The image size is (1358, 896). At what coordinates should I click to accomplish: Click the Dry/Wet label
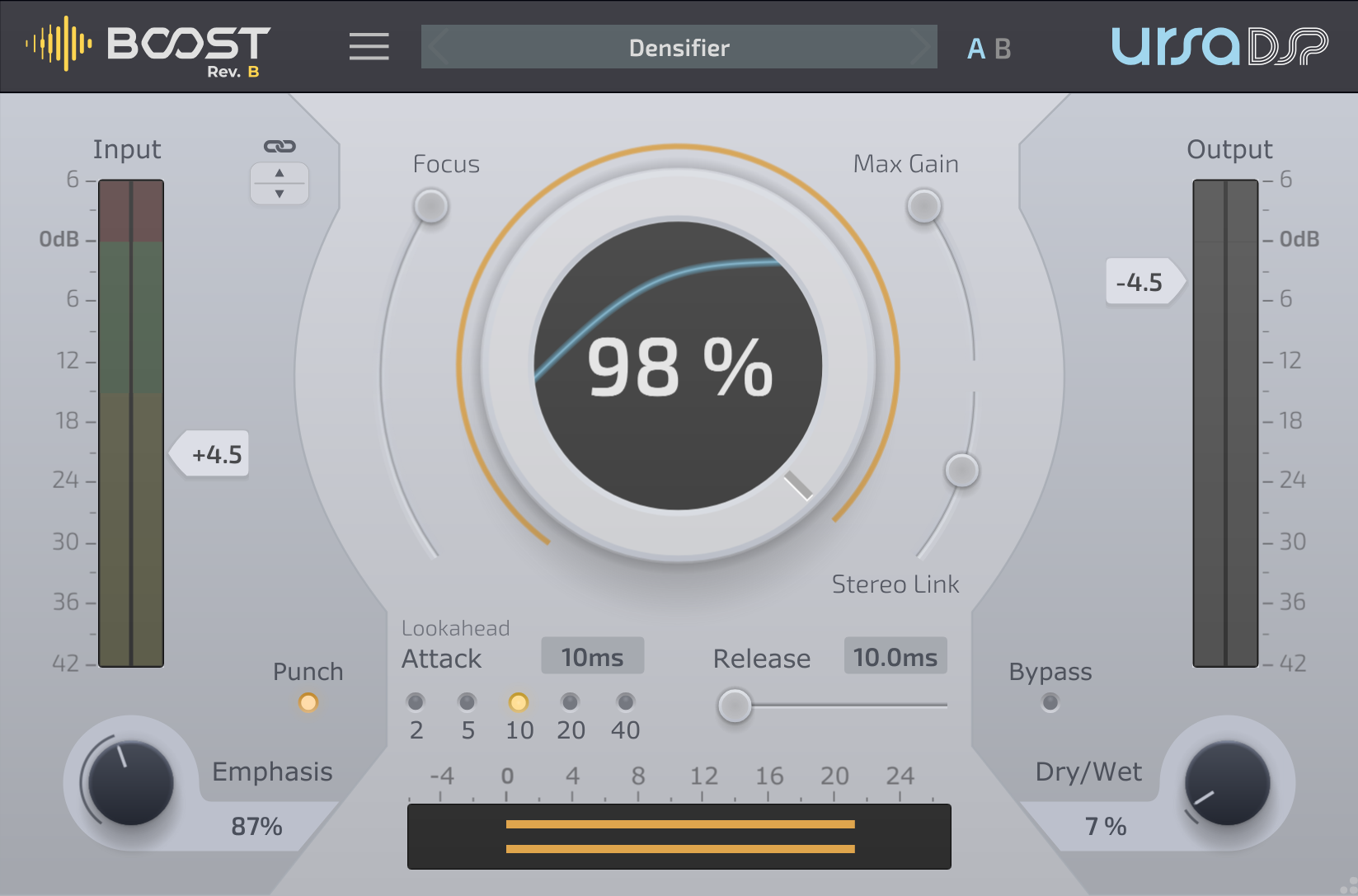pyautogui.click(x=1088, y=772)
